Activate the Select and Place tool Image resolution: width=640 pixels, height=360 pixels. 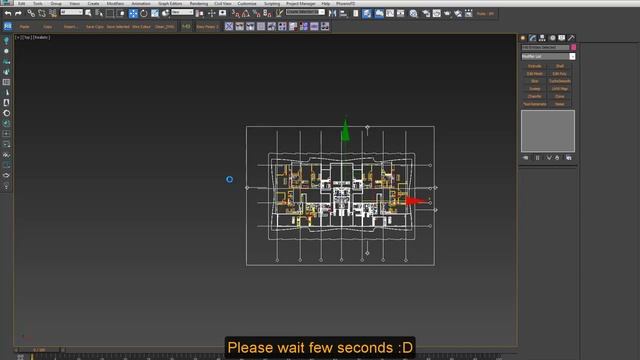pyautogui.click(x=165, y=13)
